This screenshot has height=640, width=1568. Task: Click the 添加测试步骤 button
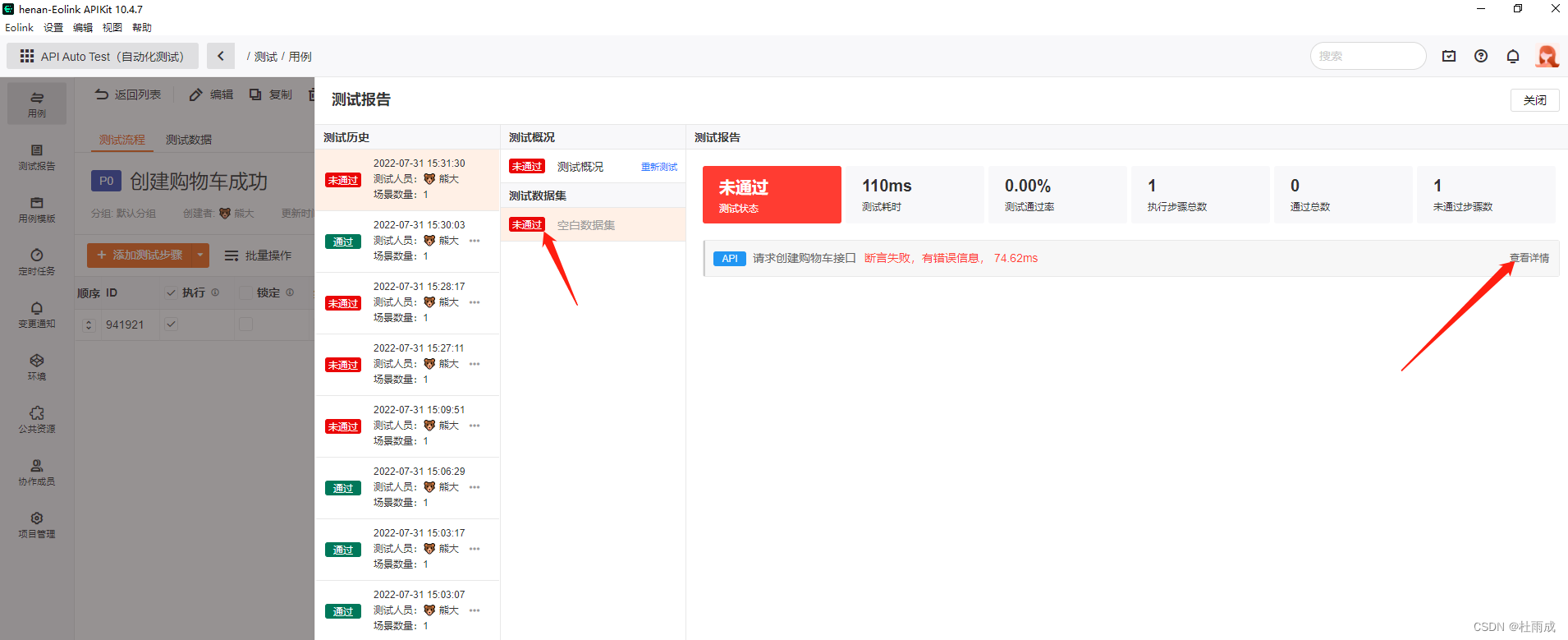point(140,256)
